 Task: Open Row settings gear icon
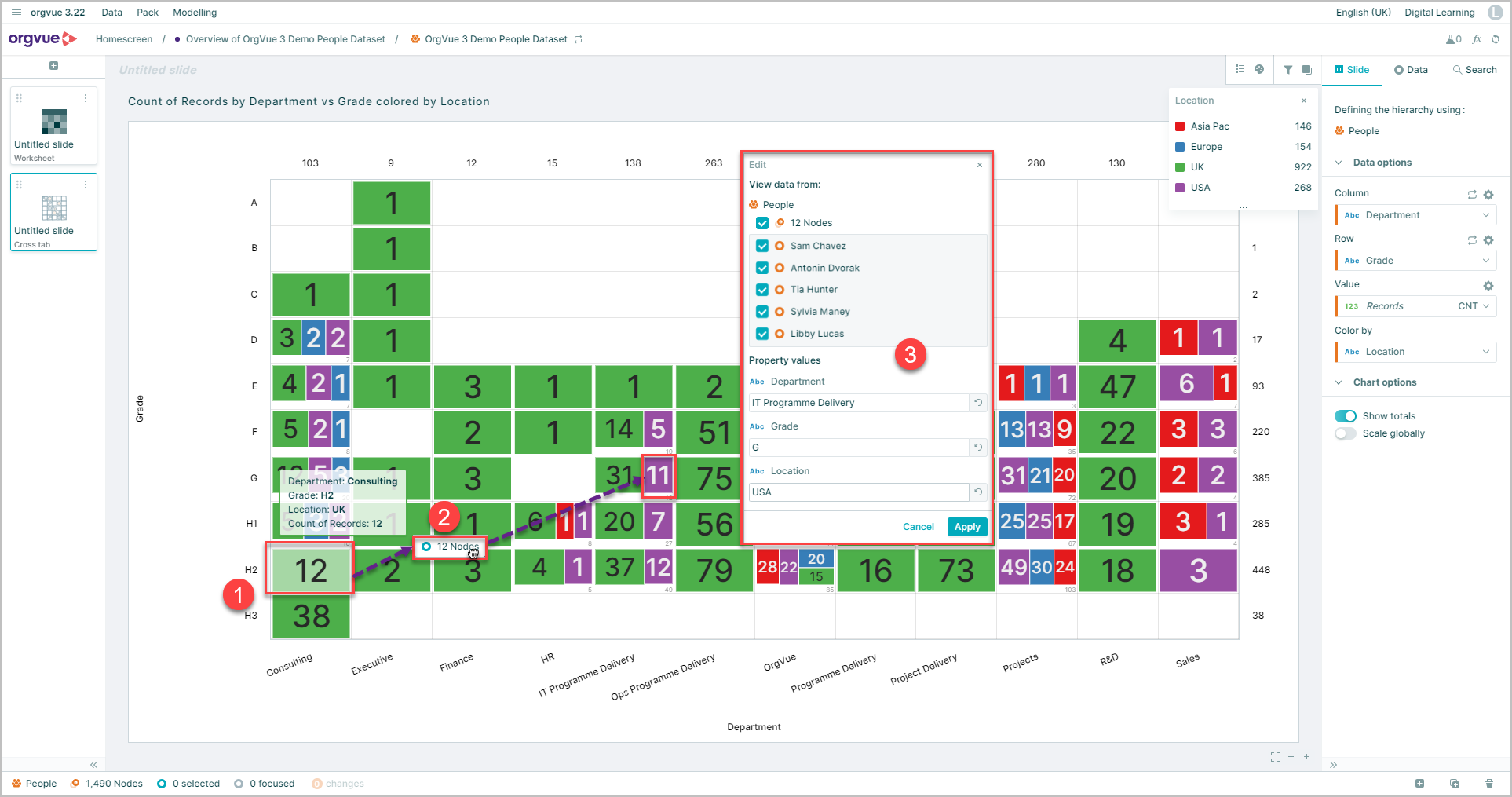pyautogui.click(x=1488, y=239)
